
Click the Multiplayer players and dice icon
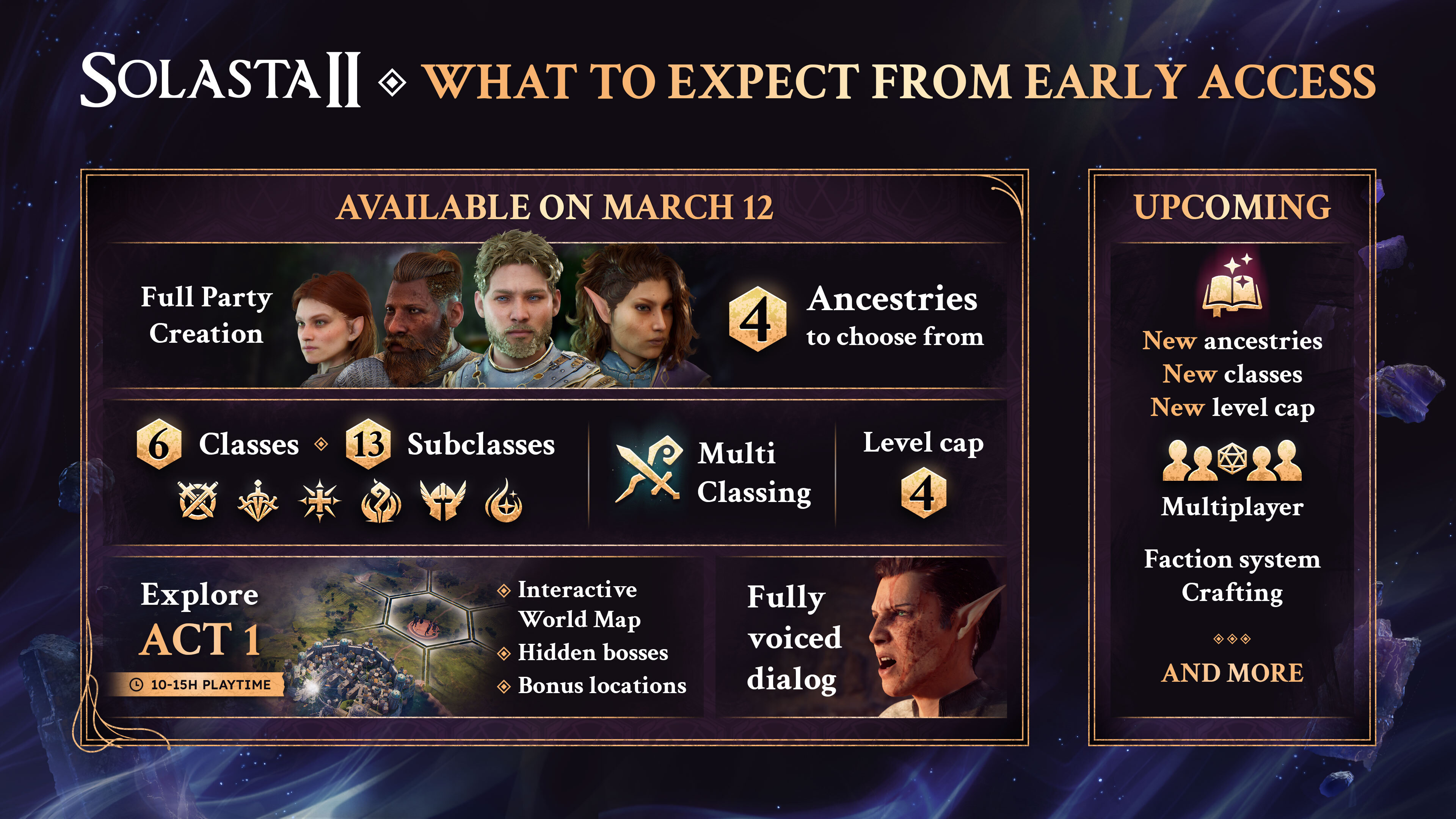pos(1232,460)
